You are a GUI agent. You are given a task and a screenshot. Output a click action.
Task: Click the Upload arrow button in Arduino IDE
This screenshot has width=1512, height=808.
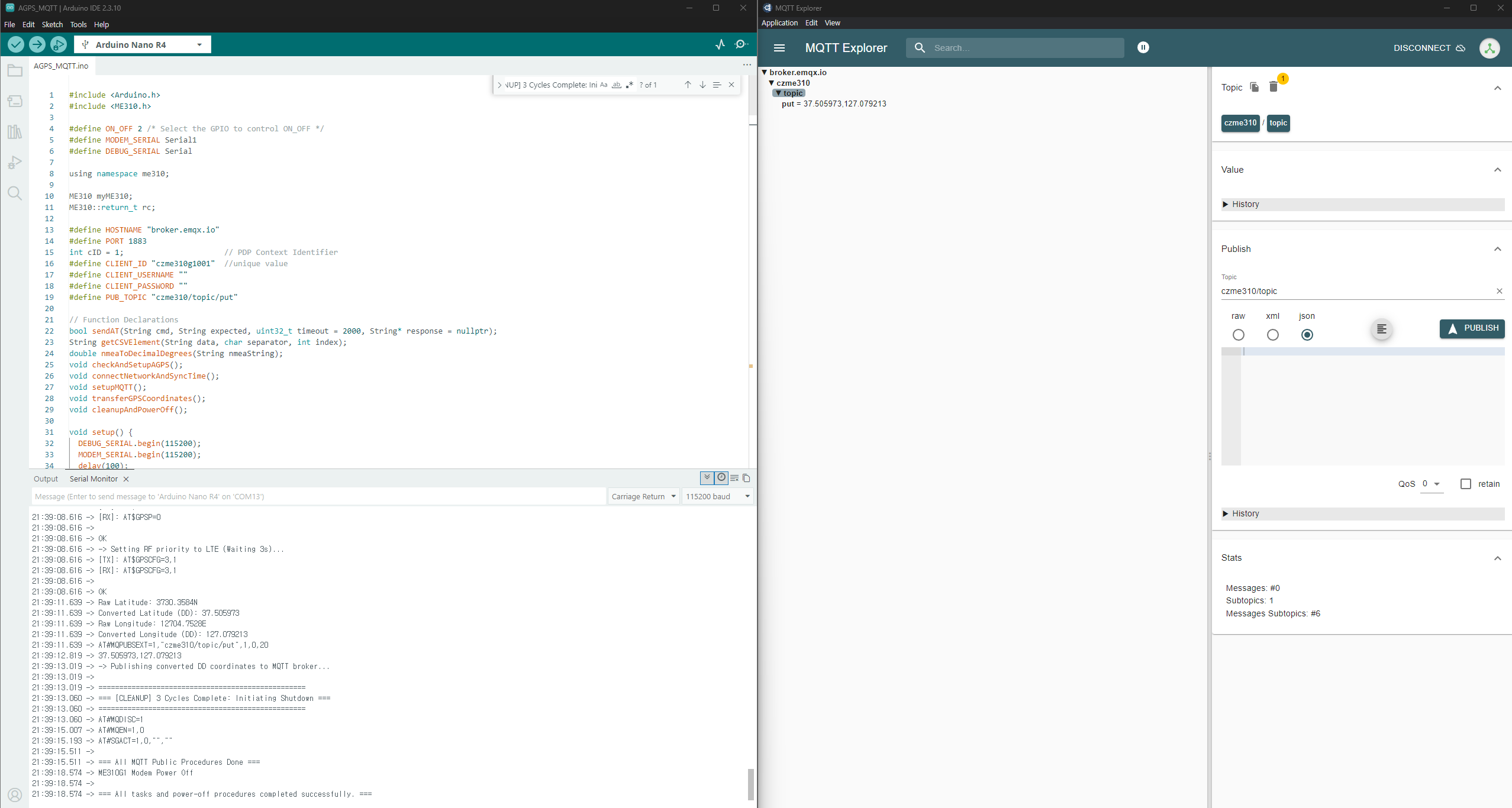coord(37,44)
